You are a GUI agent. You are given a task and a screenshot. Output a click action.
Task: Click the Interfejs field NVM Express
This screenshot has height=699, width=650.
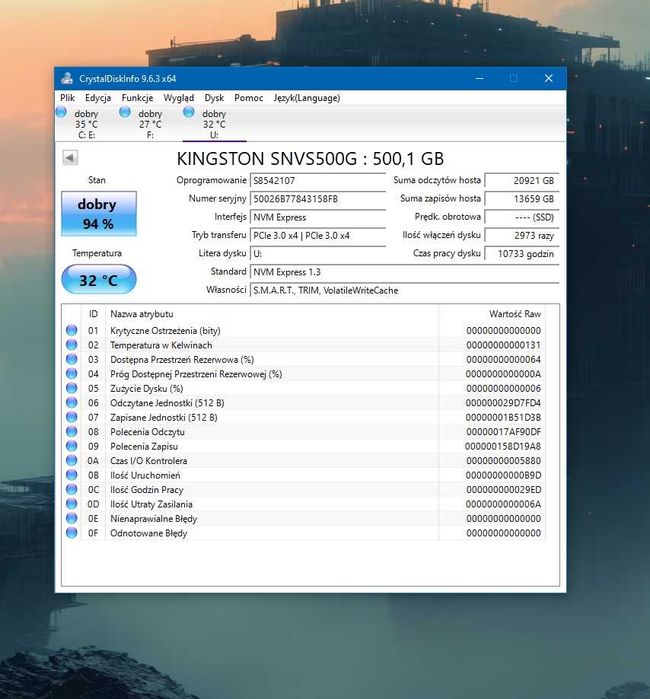pyautogui.click(x=317, y=217)
